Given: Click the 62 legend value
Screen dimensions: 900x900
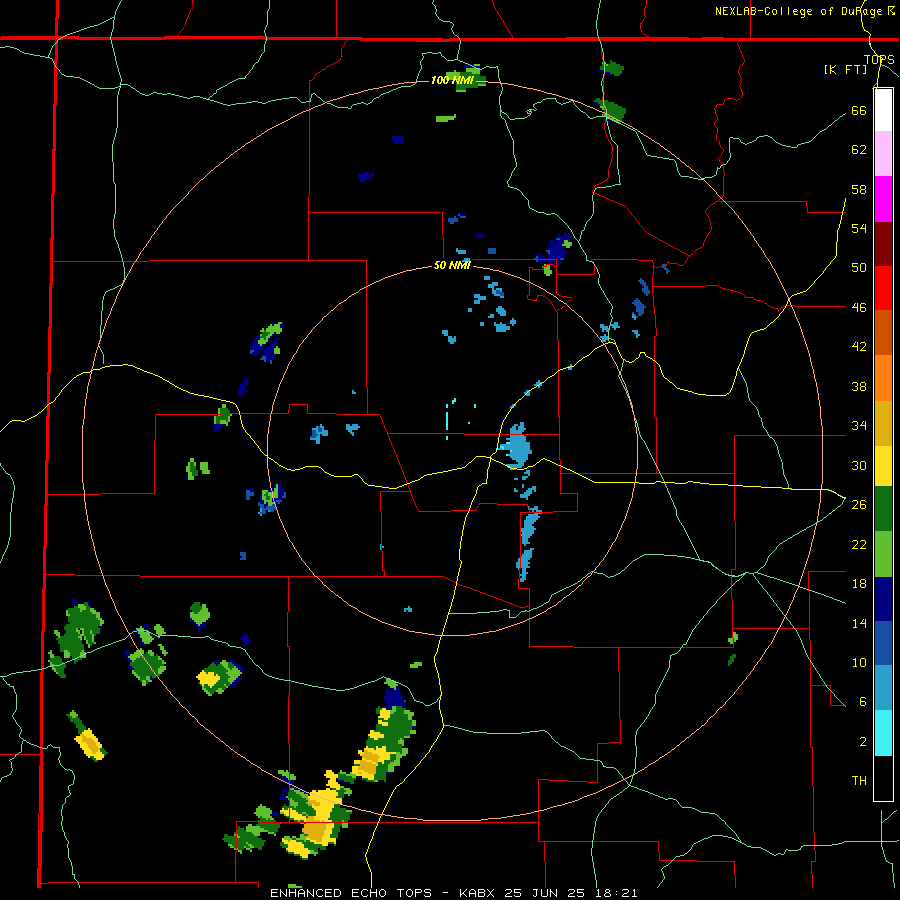Looking at the screenshot, I should pyautogui.click(x=859, y=149).
